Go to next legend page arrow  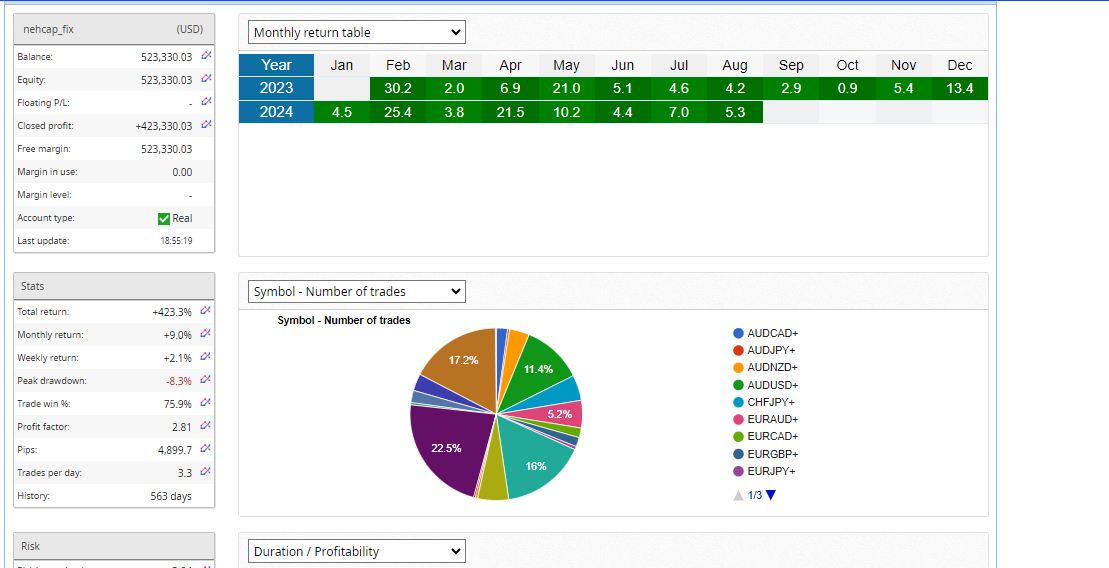[771, 495]
